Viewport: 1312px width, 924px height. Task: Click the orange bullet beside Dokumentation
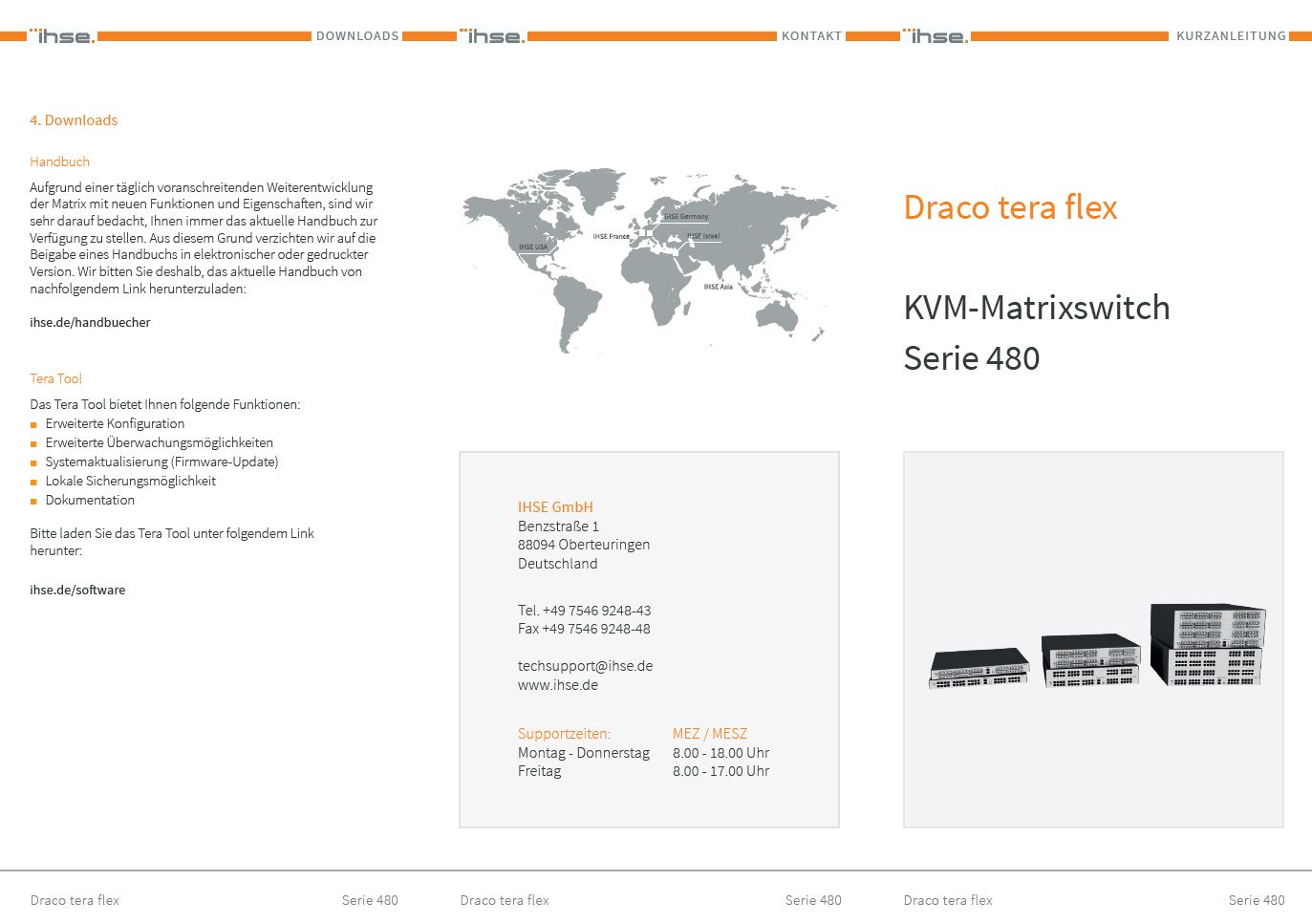point(34,501)
